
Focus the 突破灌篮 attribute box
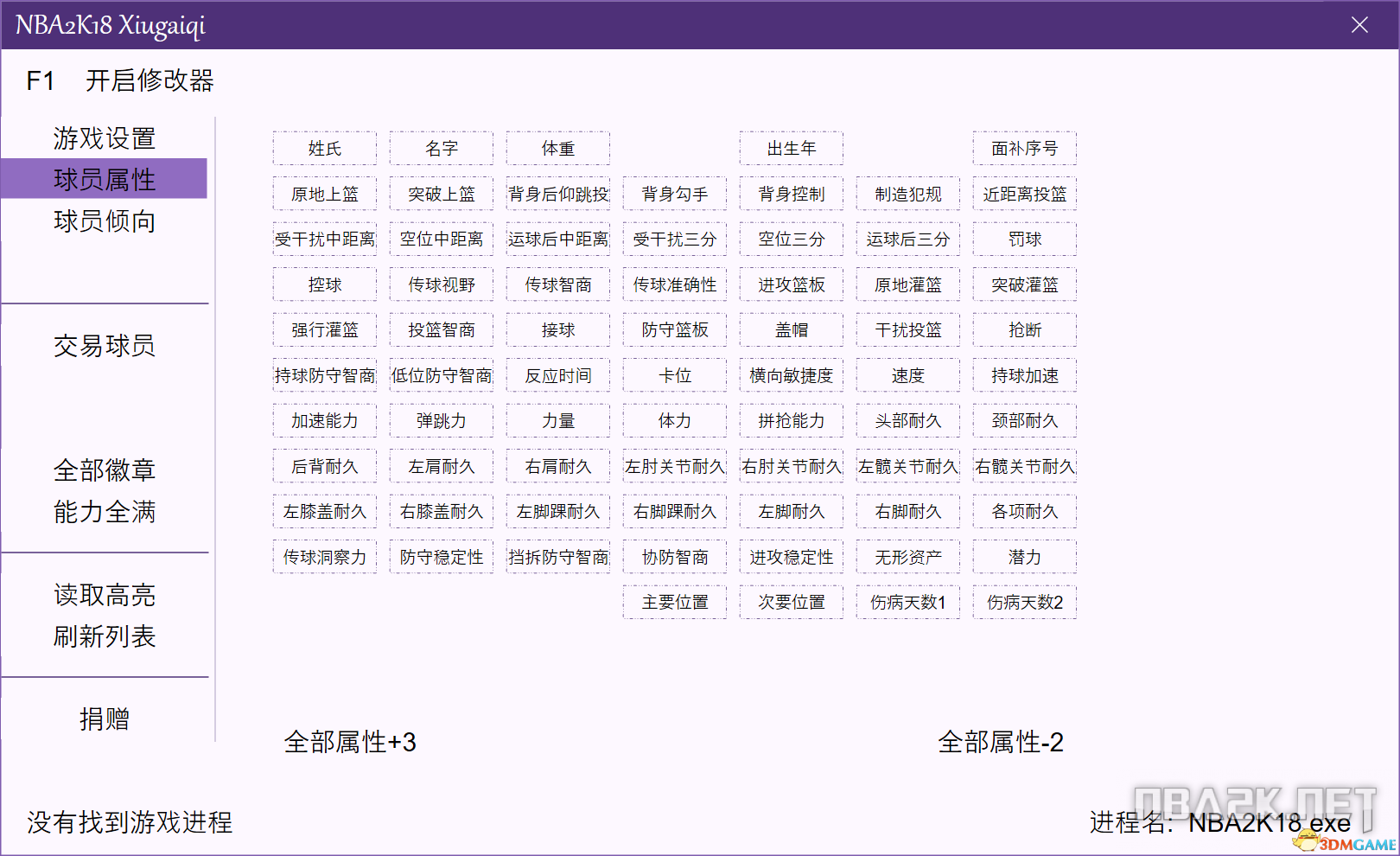(x=1025, y=284)
